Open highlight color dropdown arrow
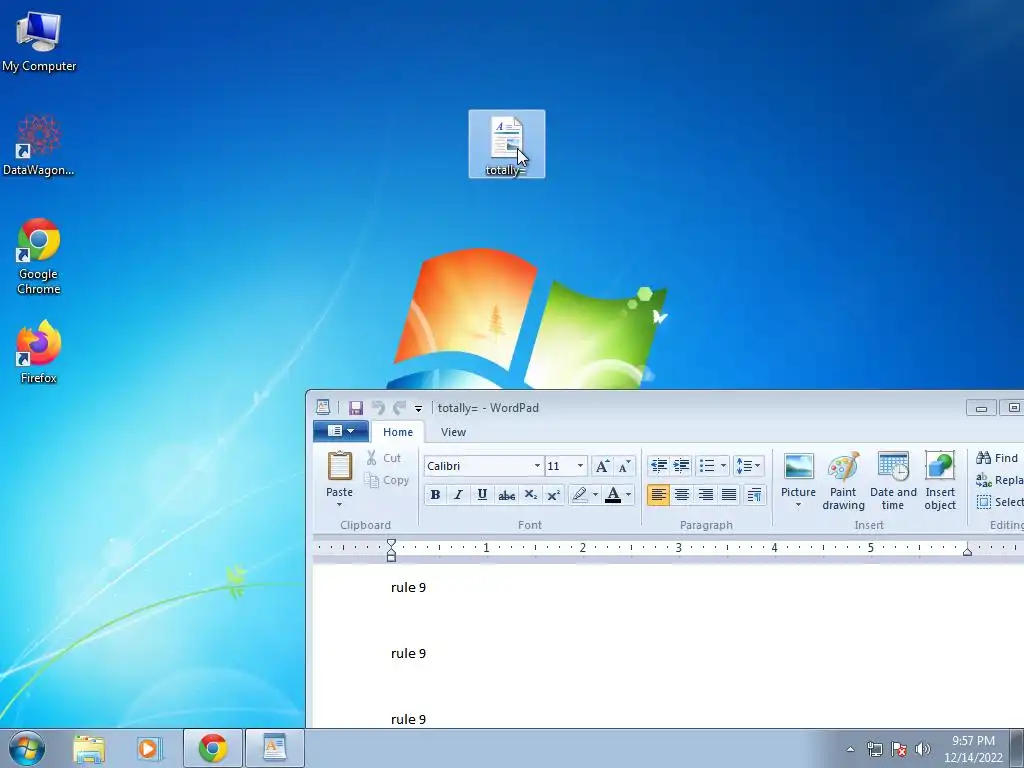Screen dimensions: 1024x768 point(595,494)
